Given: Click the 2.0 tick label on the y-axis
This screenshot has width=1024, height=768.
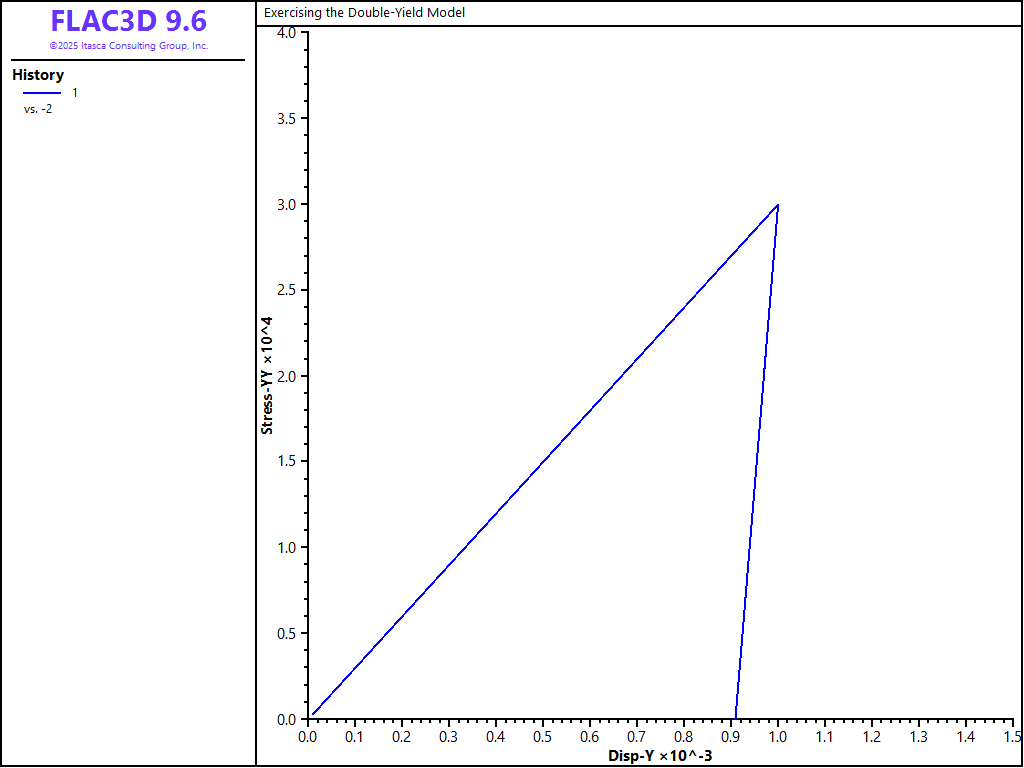Looking at the screenshot, I should [x=286, y=376].
